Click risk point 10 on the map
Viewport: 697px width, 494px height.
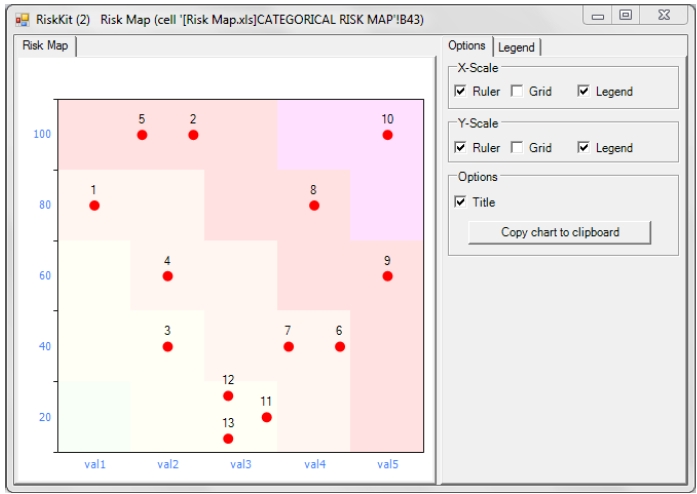pos(387,135)
